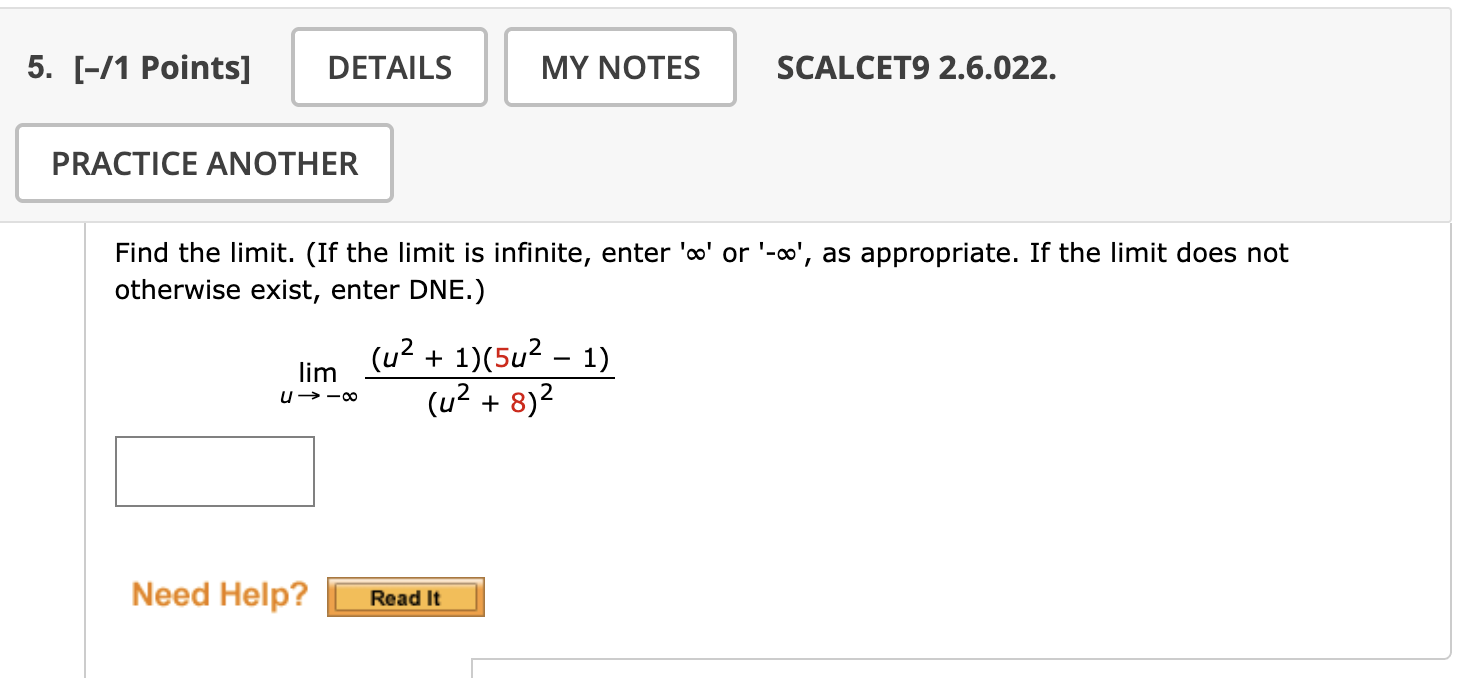
Task: Click the SCALCET9 2.6.022 reference code
Action: click(x=916, y=68)
